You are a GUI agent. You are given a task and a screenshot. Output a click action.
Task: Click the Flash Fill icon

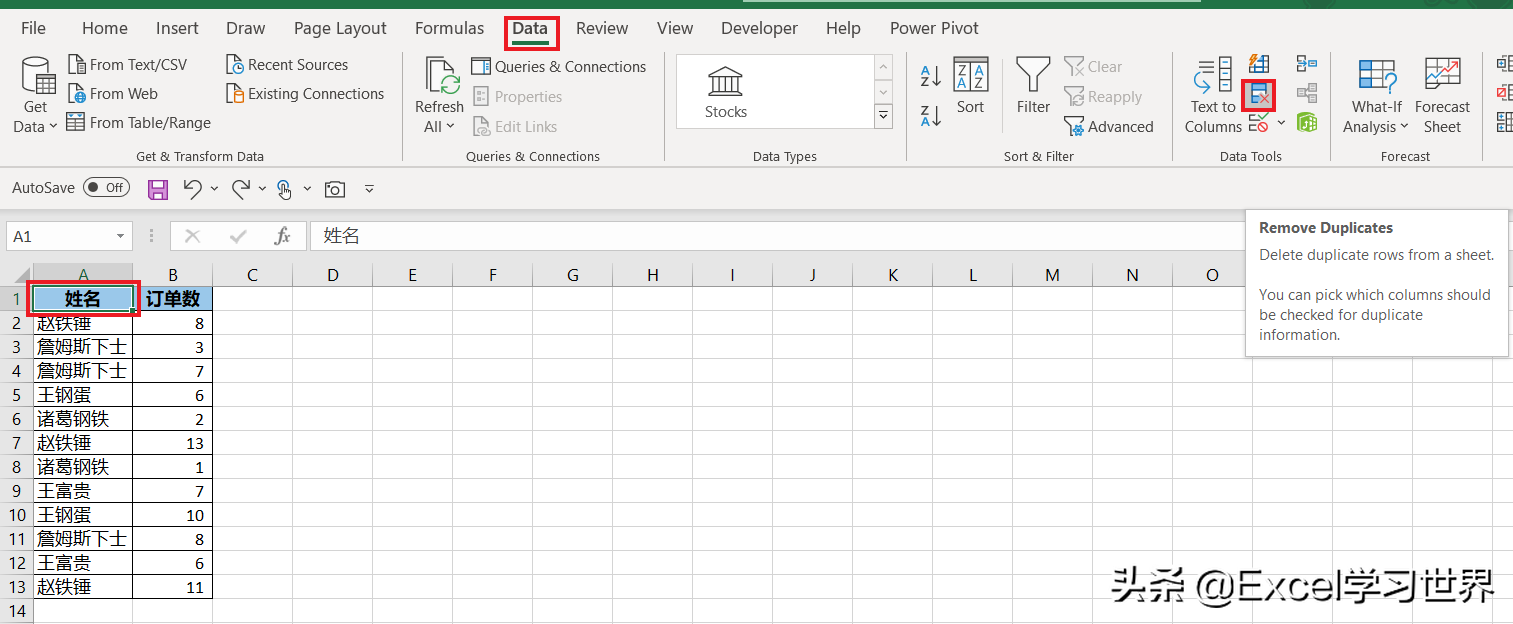tap(1259, 65)
